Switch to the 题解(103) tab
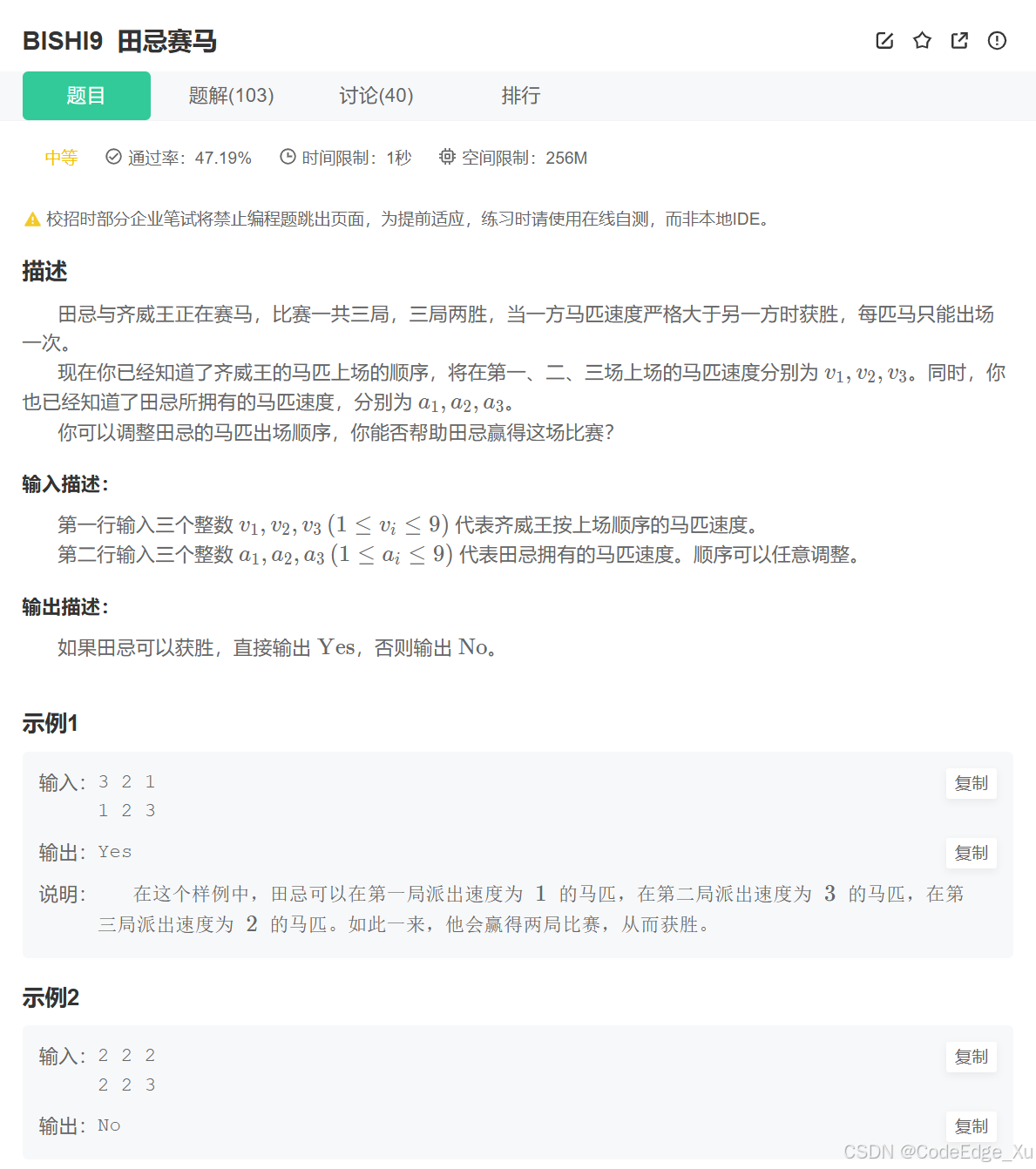The image size is (1036, 1169). pos(230,96)
